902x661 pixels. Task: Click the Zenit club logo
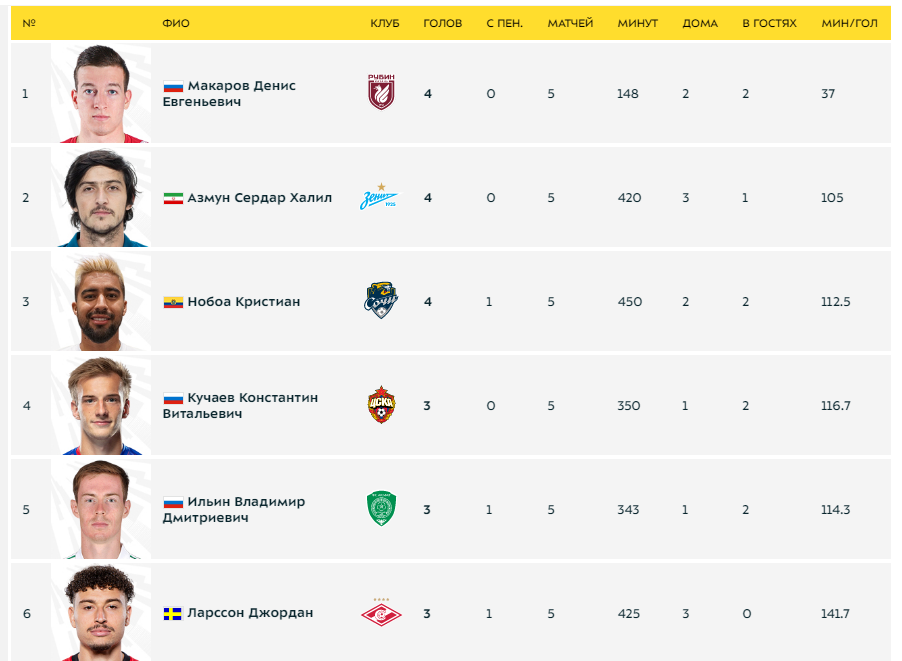[x=379, y=197]
